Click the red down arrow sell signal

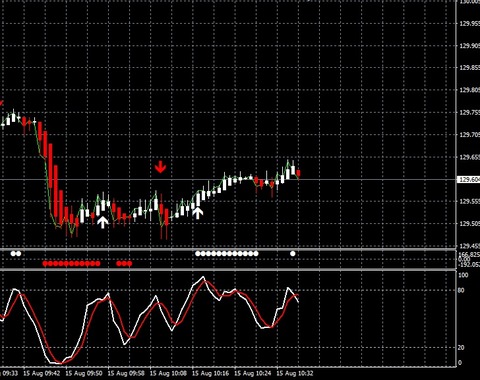(160, 167)
